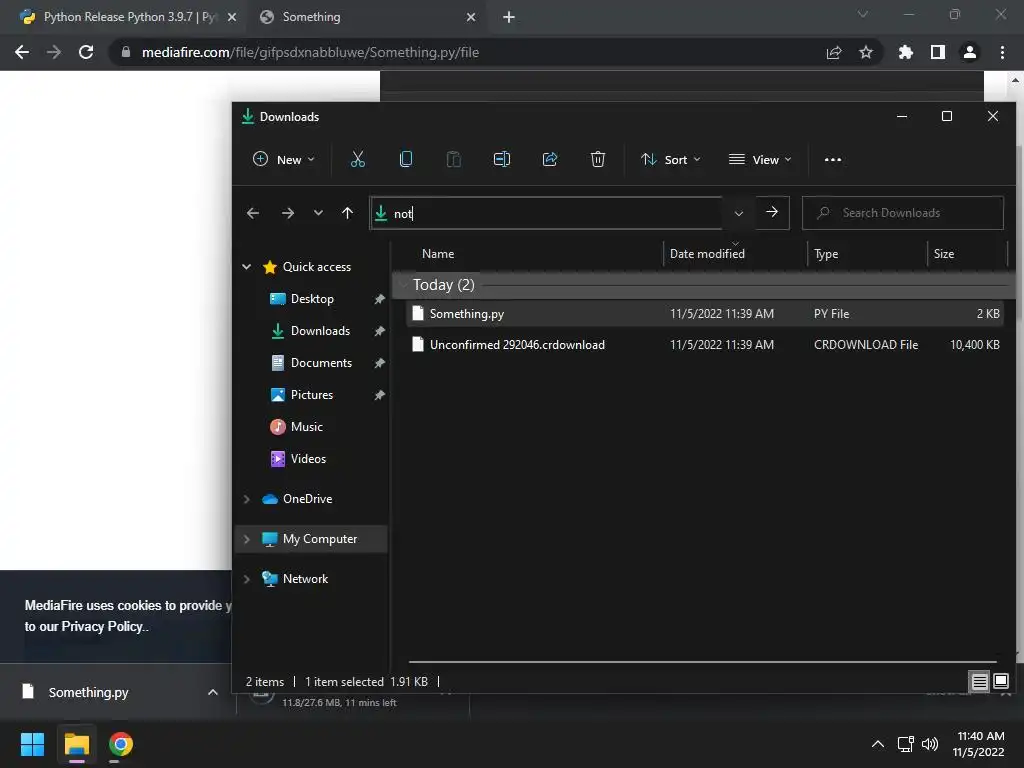The width and height of the screenshot is (1024, 768).
Task: Click the Share icon in Explorer toolbar
Action: pos(550,159)
